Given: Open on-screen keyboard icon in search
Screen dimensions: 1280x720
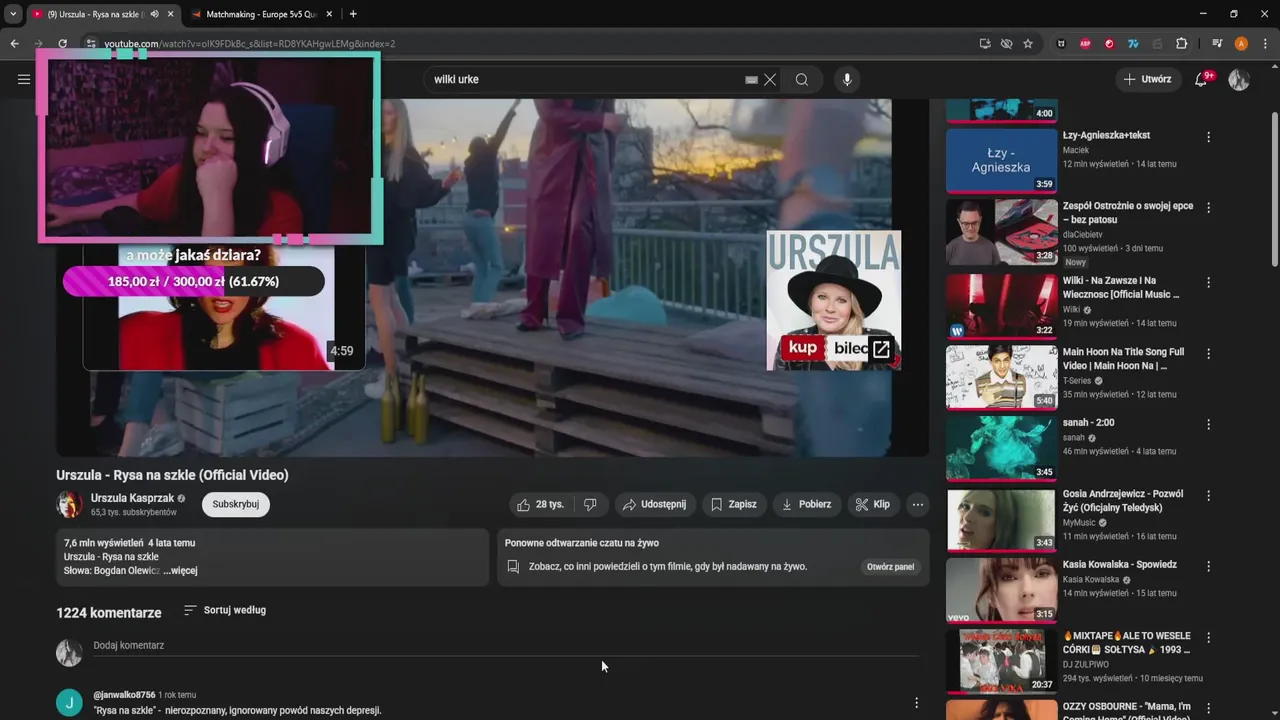Looking at the screenshot, I should click(x=751, y=80).
